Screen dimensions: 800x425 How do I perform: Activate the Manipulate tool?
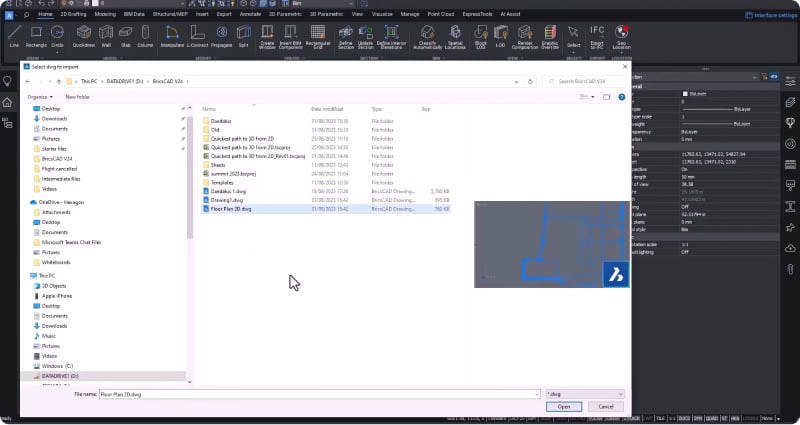(x=172, y=36)
